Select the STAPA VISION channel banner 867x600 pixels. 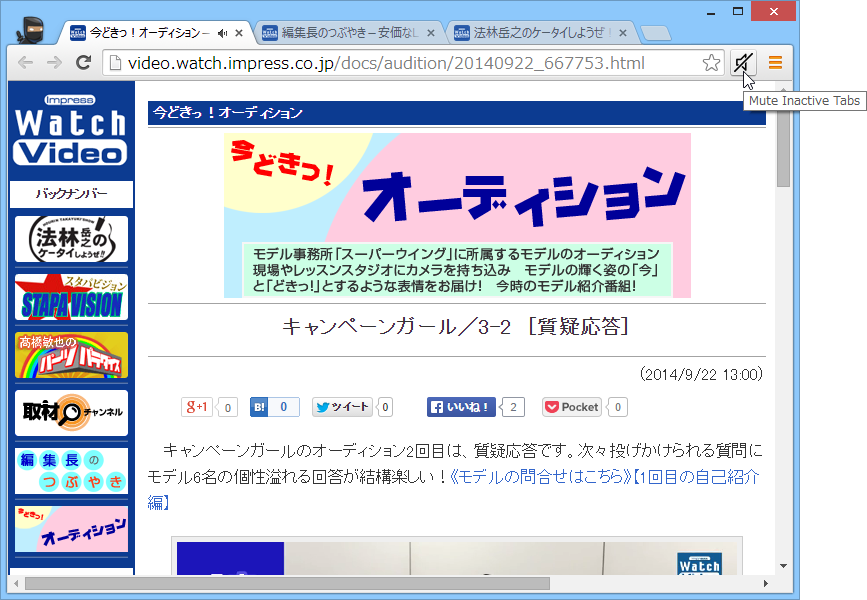point(70,296)
